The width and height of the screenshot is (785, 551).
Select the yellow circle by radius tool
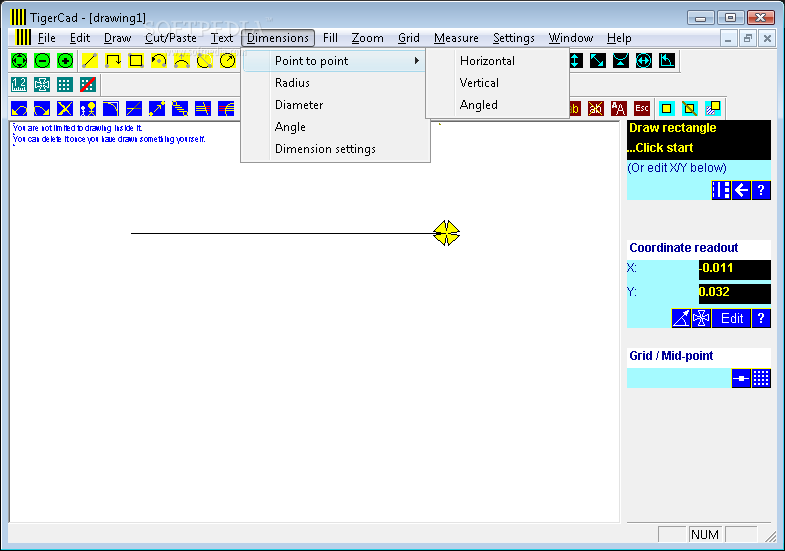tap(228, 61)
